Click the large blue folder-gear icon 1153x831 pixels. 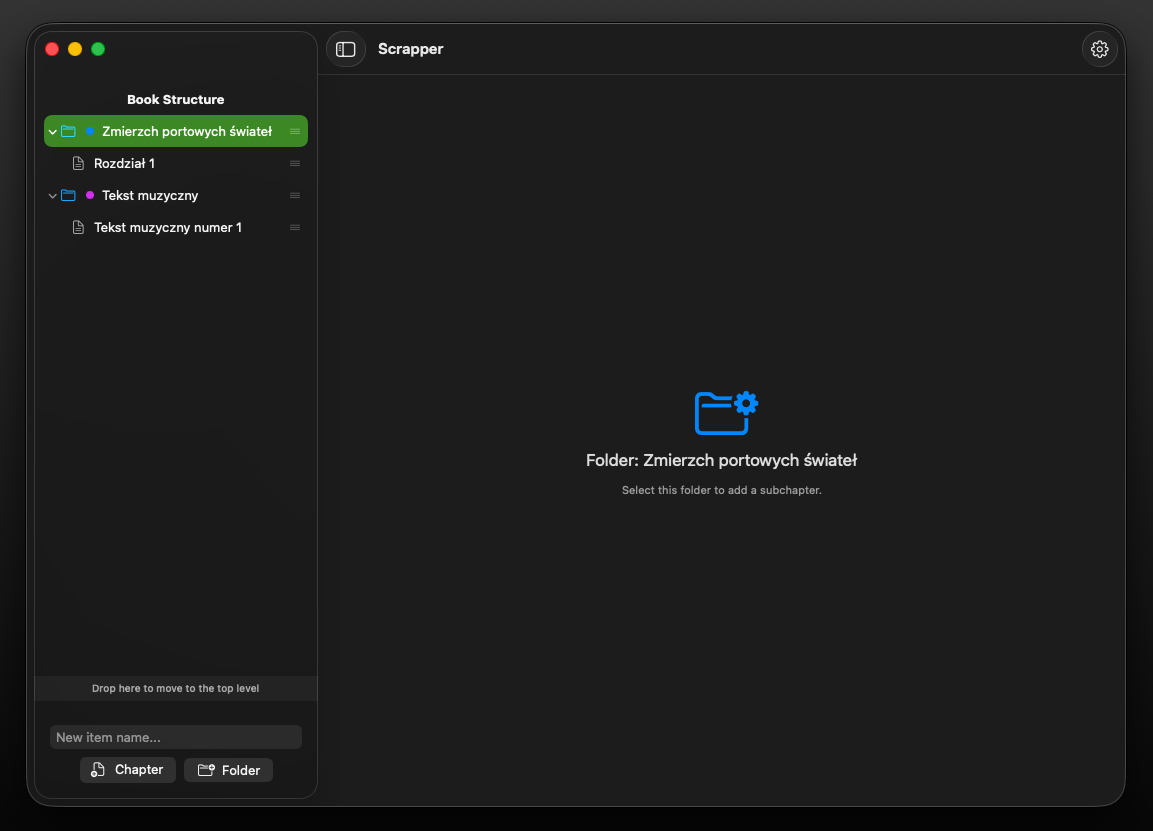[726, 413]
